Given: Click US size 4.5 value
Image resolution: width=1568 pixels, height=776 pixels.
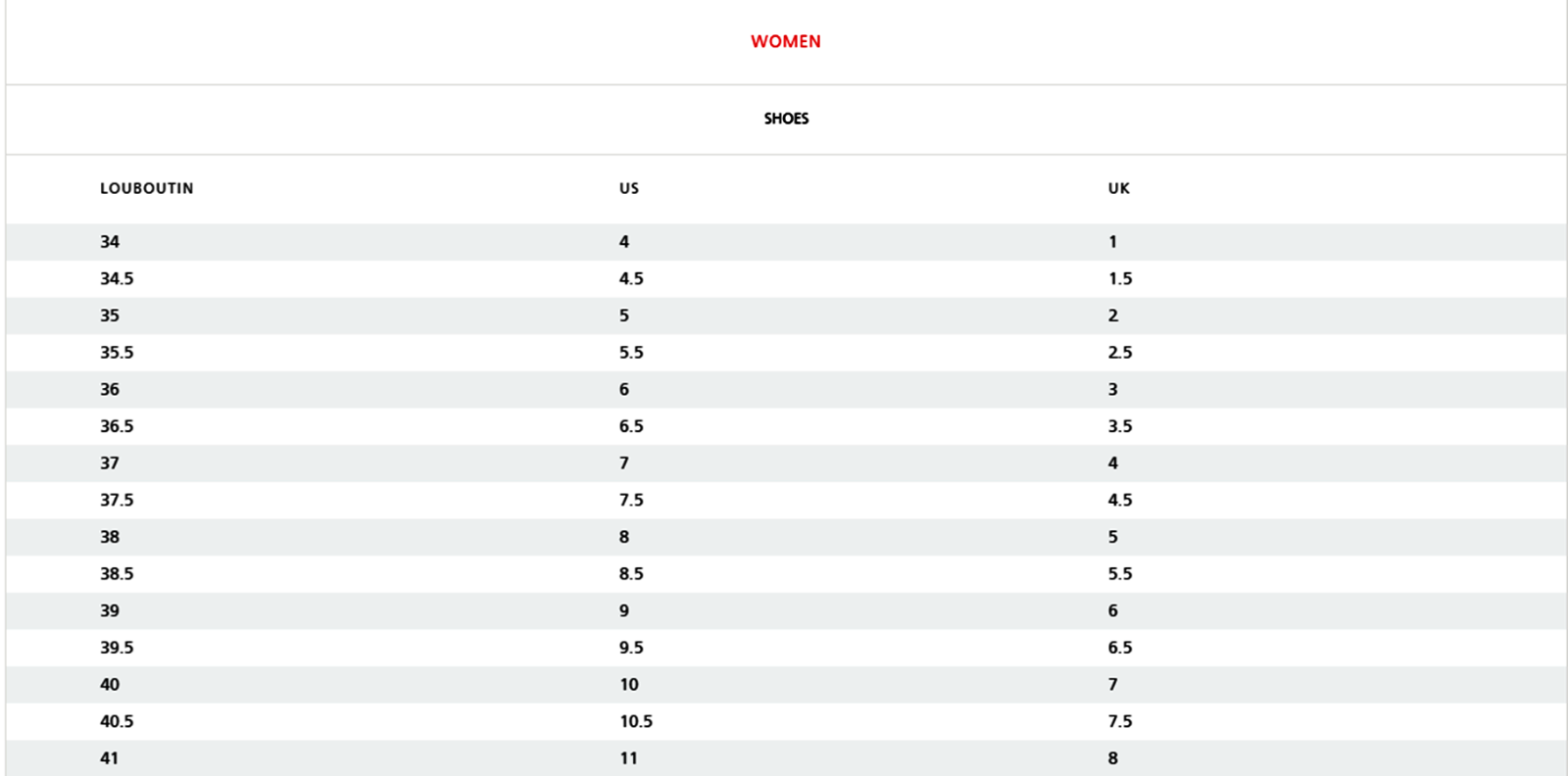Looking at the screenshot, I should pyautogui.click(x=631, y=279).
